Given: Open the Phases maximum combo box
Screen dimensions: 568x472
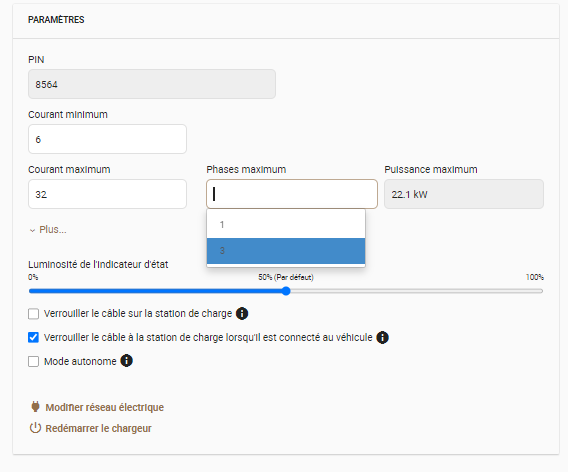Looking at the screenshot, I should [x=292, y=194].
